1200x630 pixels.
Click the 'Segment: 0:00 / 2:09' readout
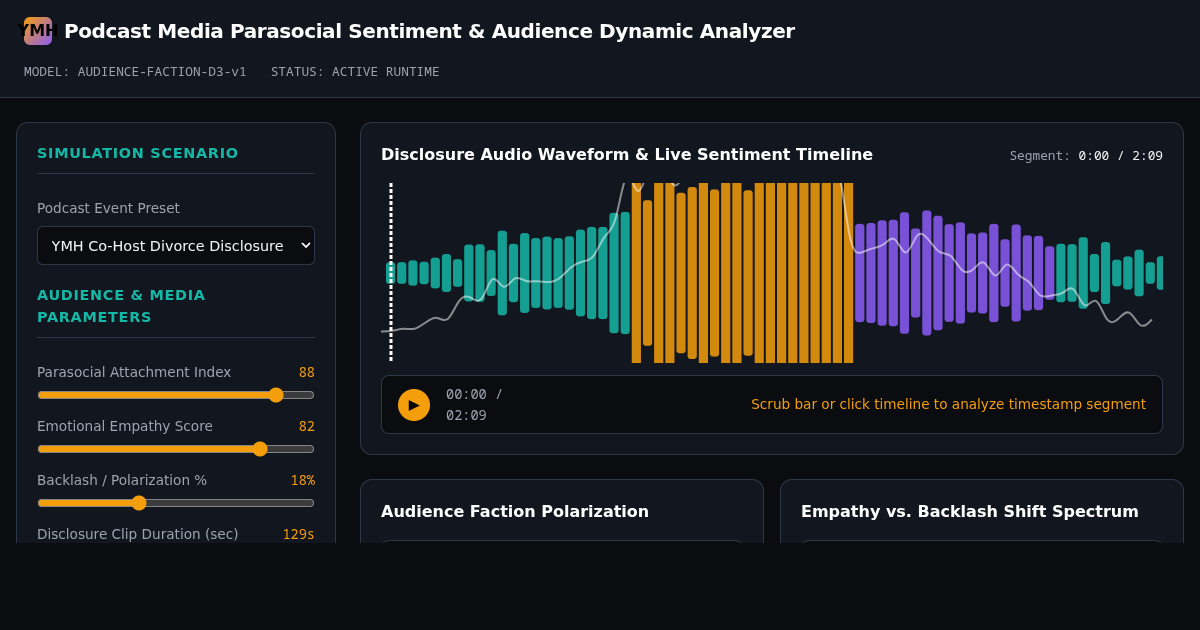point(1086,156)
